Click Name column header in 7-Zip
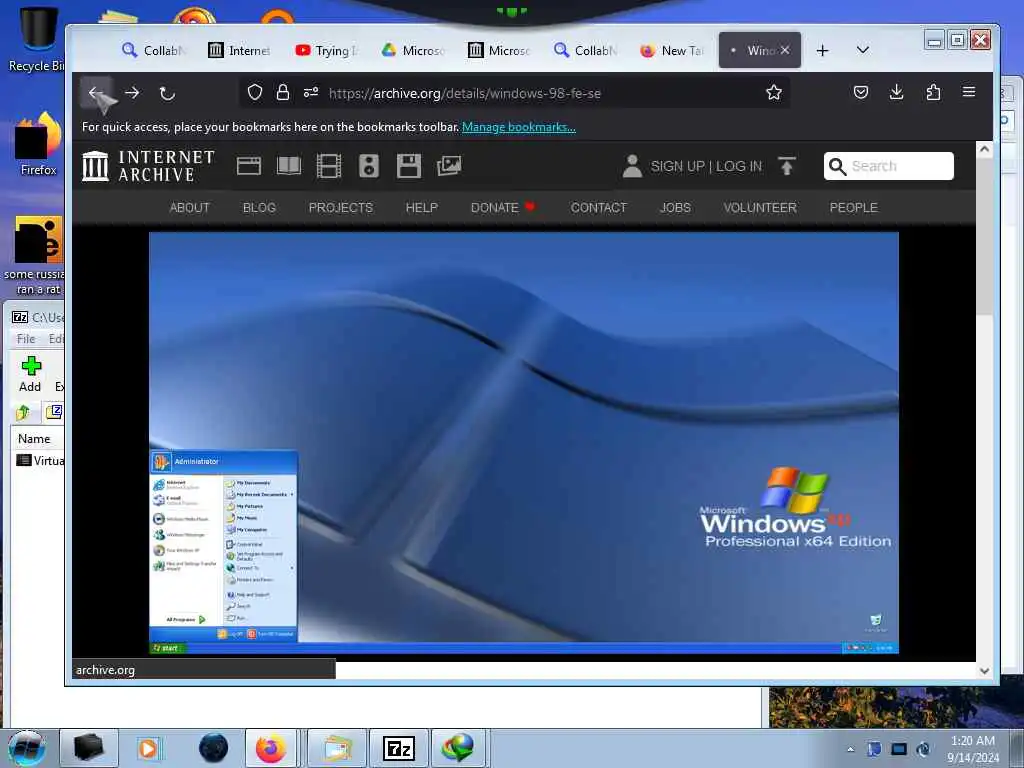Screen dimensions: 1024x768 pos(34,439)
